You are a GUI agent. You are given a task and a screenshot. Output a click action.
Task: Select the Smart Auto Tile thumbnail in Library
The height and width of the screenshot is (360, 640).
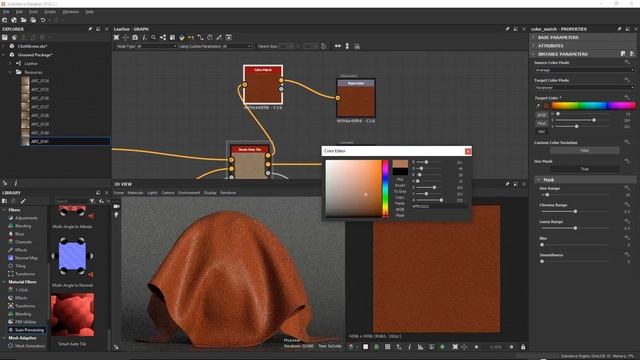[72, 314]
